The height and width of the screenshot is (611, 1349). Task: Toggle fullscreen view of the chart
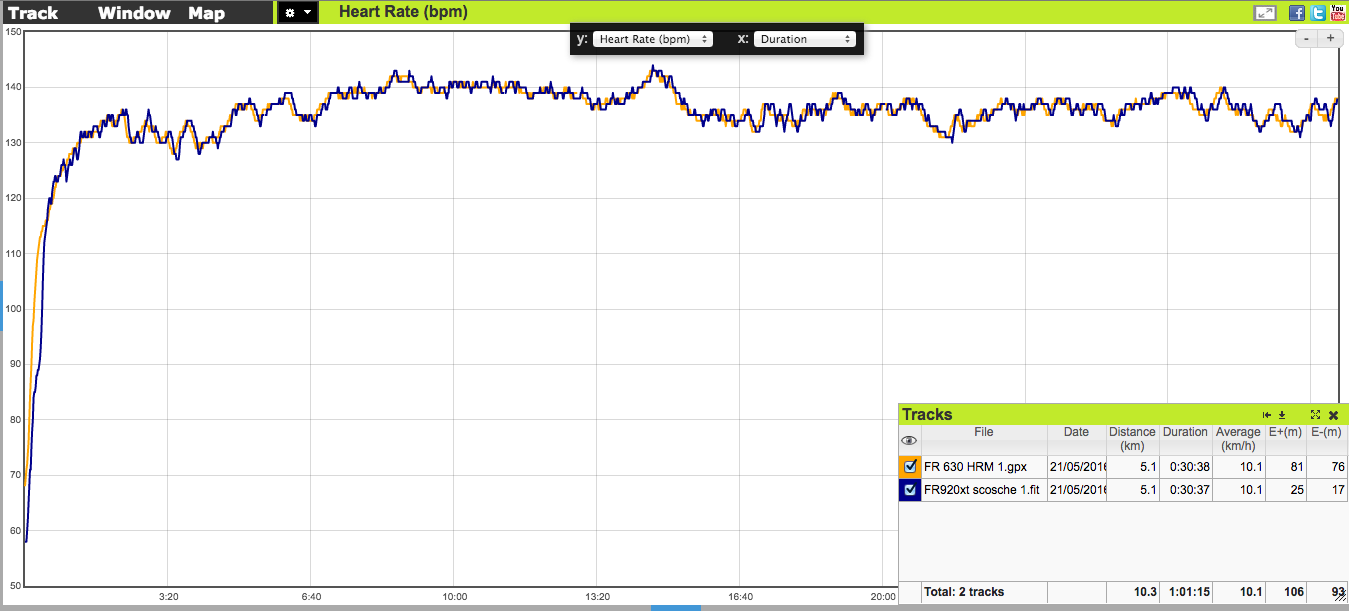pos(1265,13)
